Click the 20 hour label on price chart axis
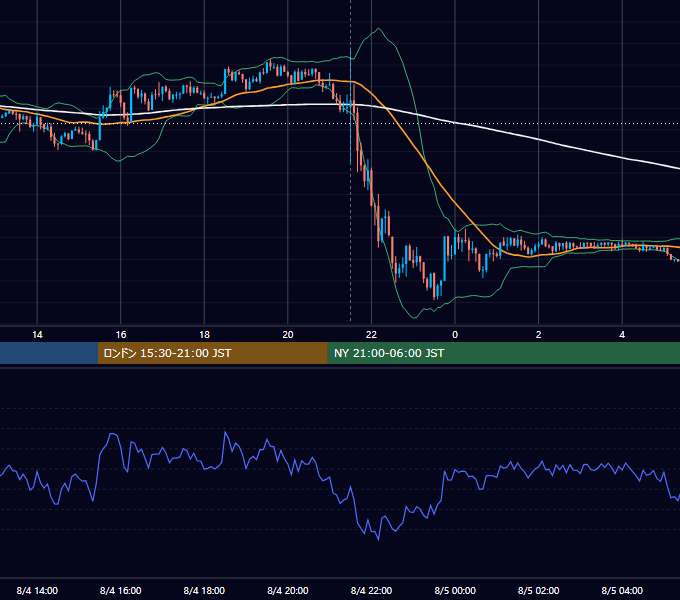 tap(288, 335)
